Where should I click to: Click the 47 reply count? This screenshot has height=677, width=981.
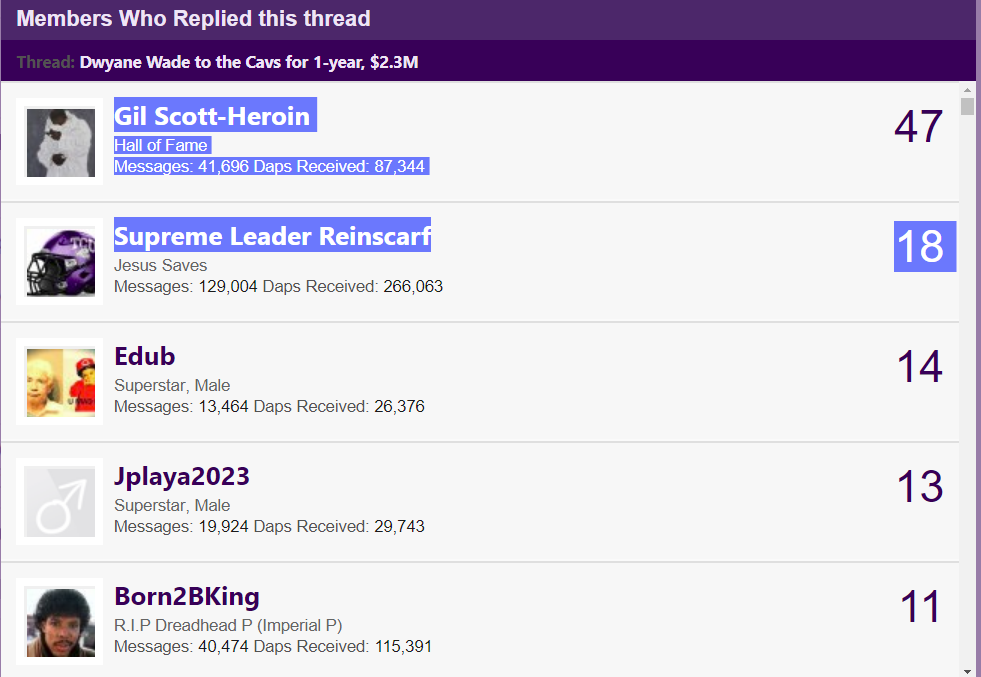coord(918,127)
